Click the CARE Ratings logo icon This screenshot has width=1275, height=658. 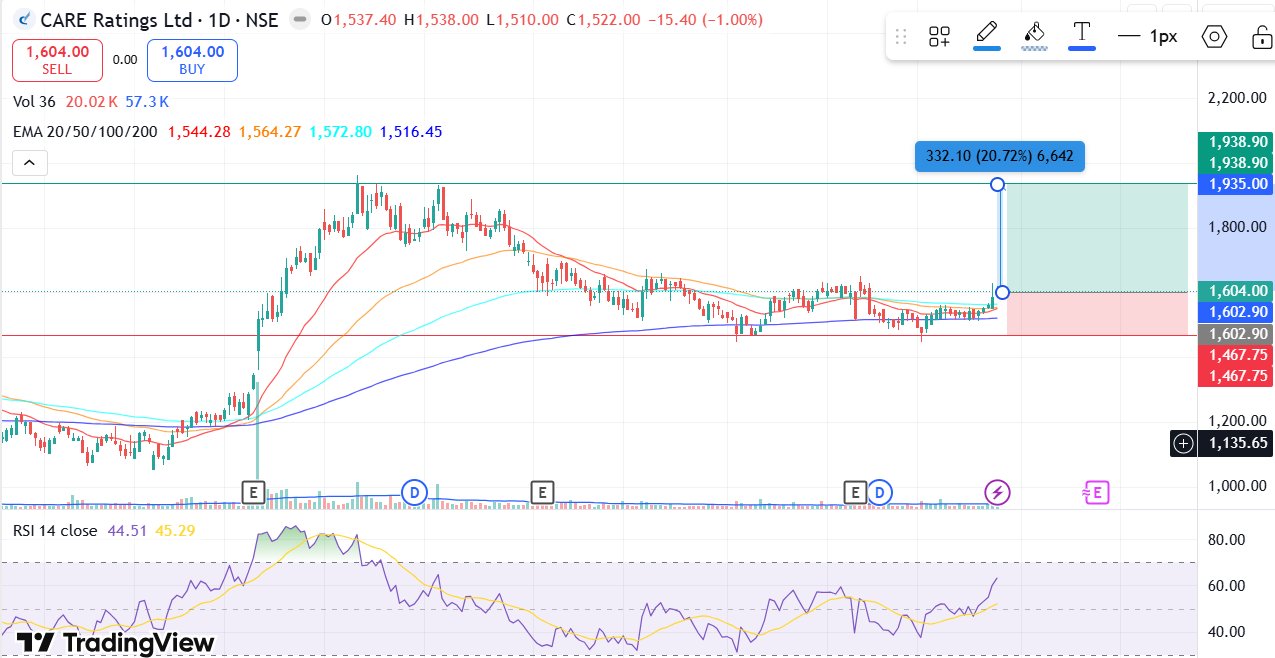tap(22, 19)
